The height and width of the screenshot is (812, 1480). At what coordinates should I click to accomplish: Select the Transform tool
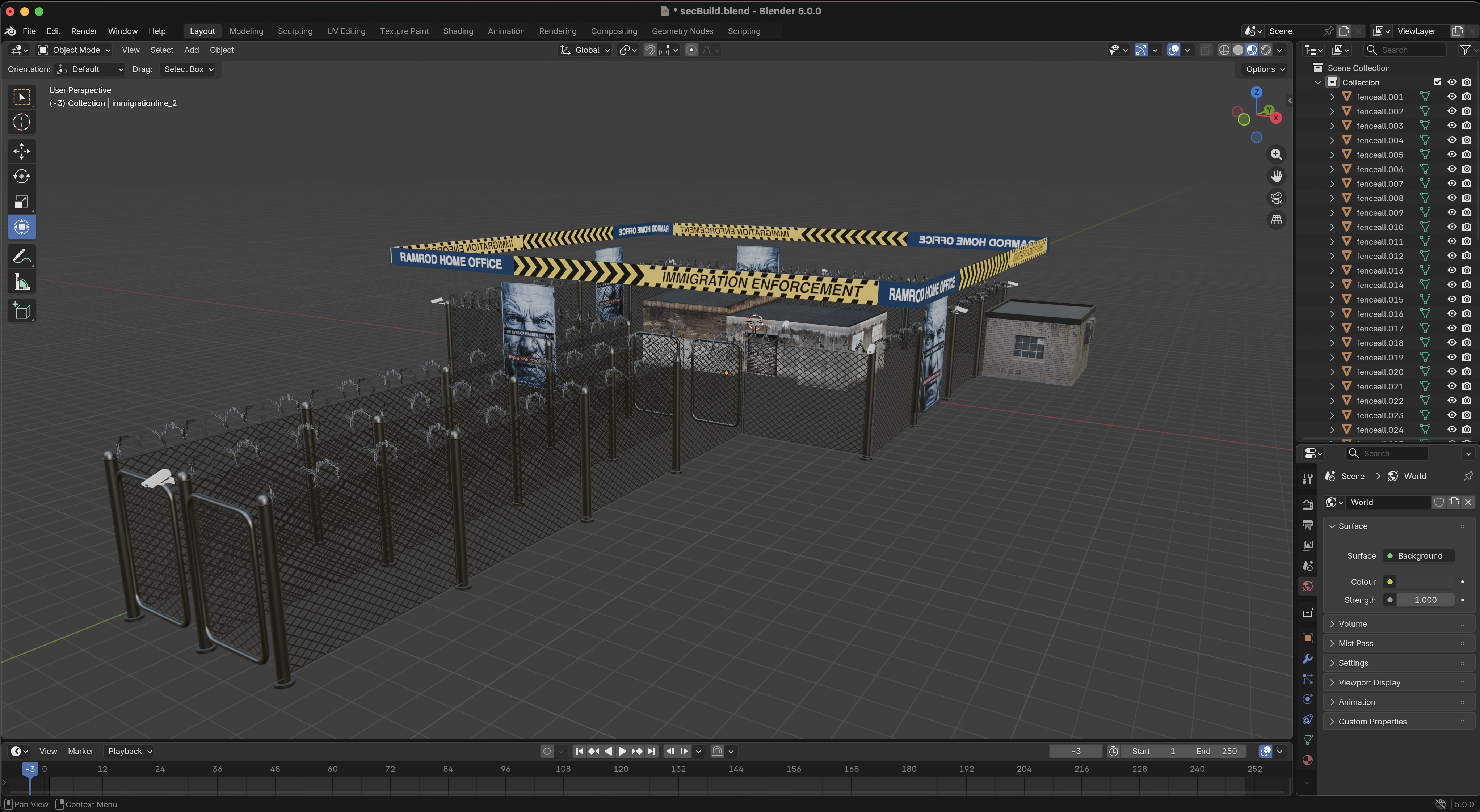[22, 227]
